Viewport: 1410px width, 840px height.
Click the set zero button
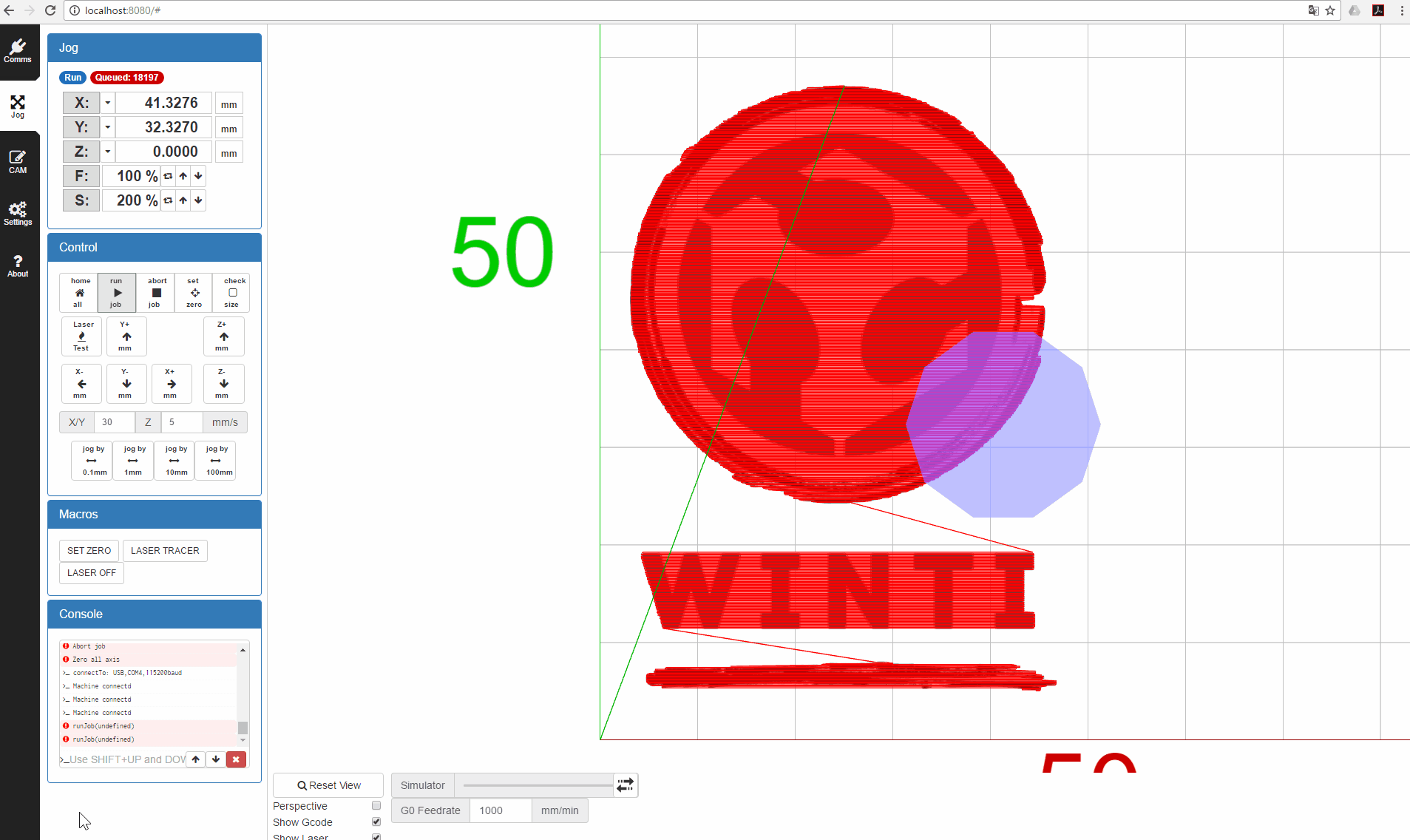(x=194, y=293)
